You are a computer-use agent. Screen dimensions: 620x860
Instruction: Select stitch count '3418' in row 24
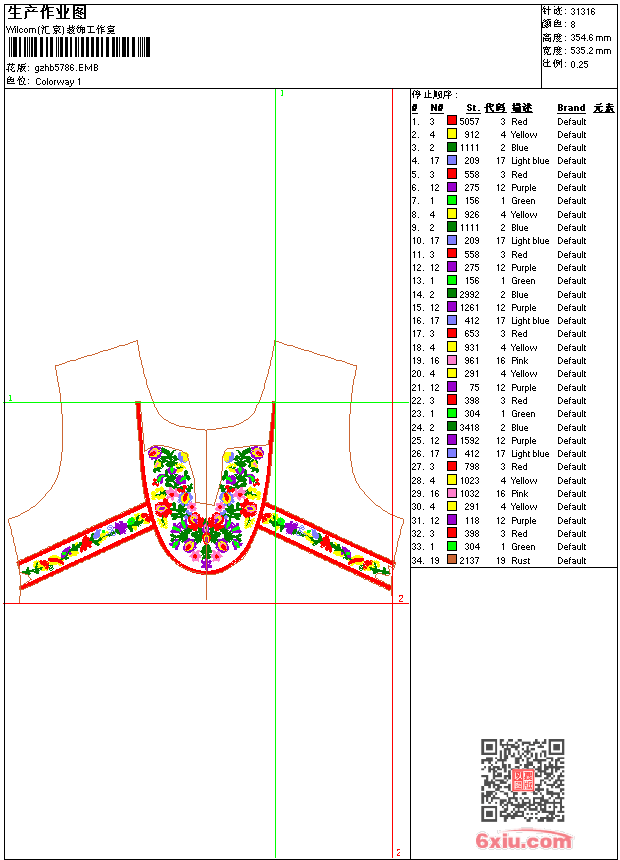[x=469, y=427]
